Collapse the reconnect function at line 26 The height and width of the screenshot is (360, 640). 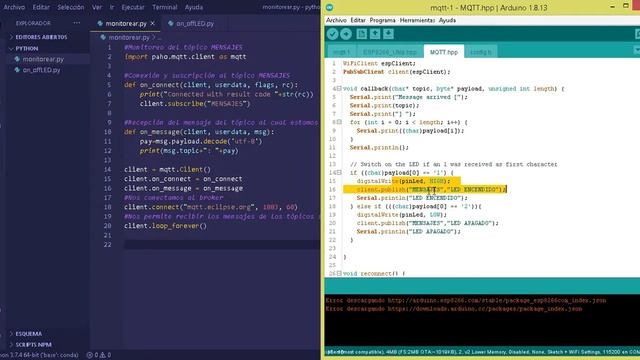pyautogui.click(x=339, y=273)
